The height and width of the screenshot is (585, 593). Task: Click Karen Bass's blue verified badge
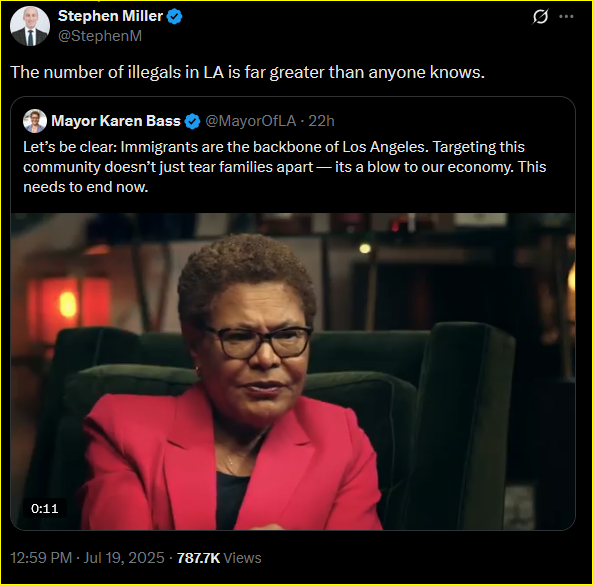pyautogui.click(x=192, y=121)
